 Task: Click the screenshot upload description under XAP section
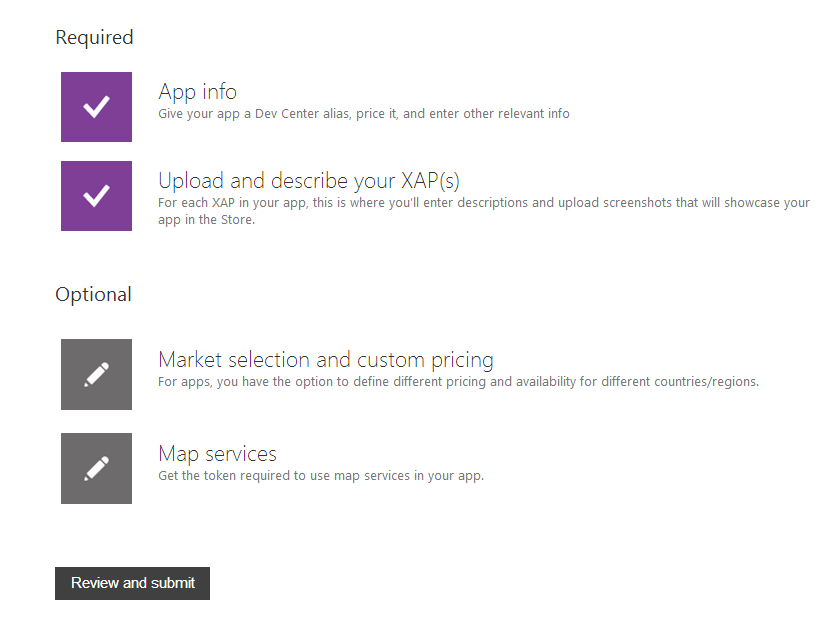(484, 202)
